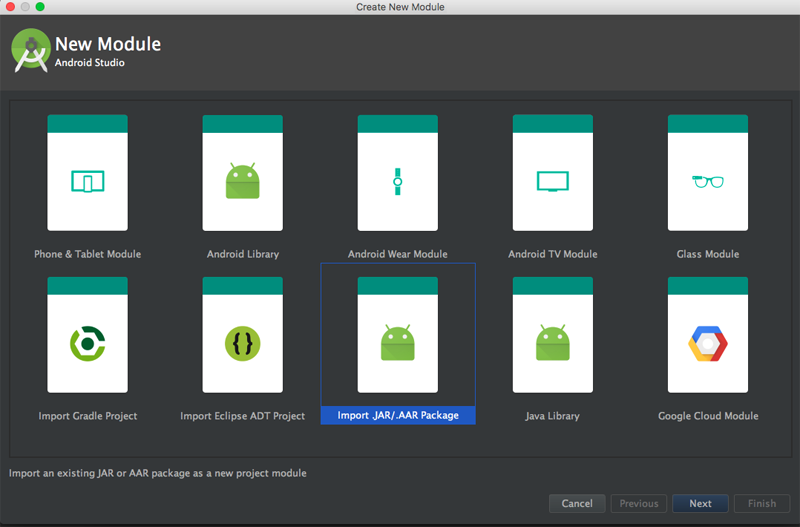Close the Create New Module window
Viewport: 800px width, 527px height.
[x=10, y=7]
